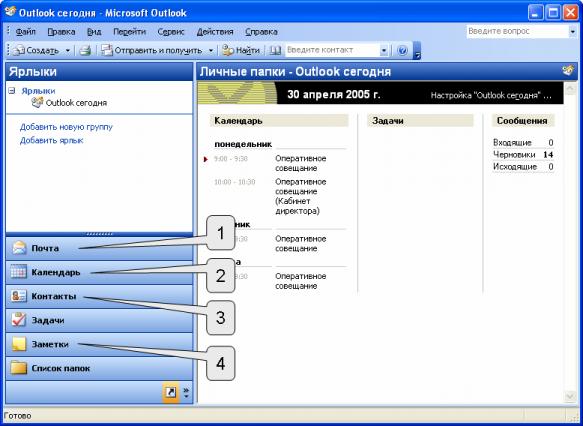Open the Введите контакт combo box arrow
This screenshot has height=426, width=583.
click(x=384, y=50)
